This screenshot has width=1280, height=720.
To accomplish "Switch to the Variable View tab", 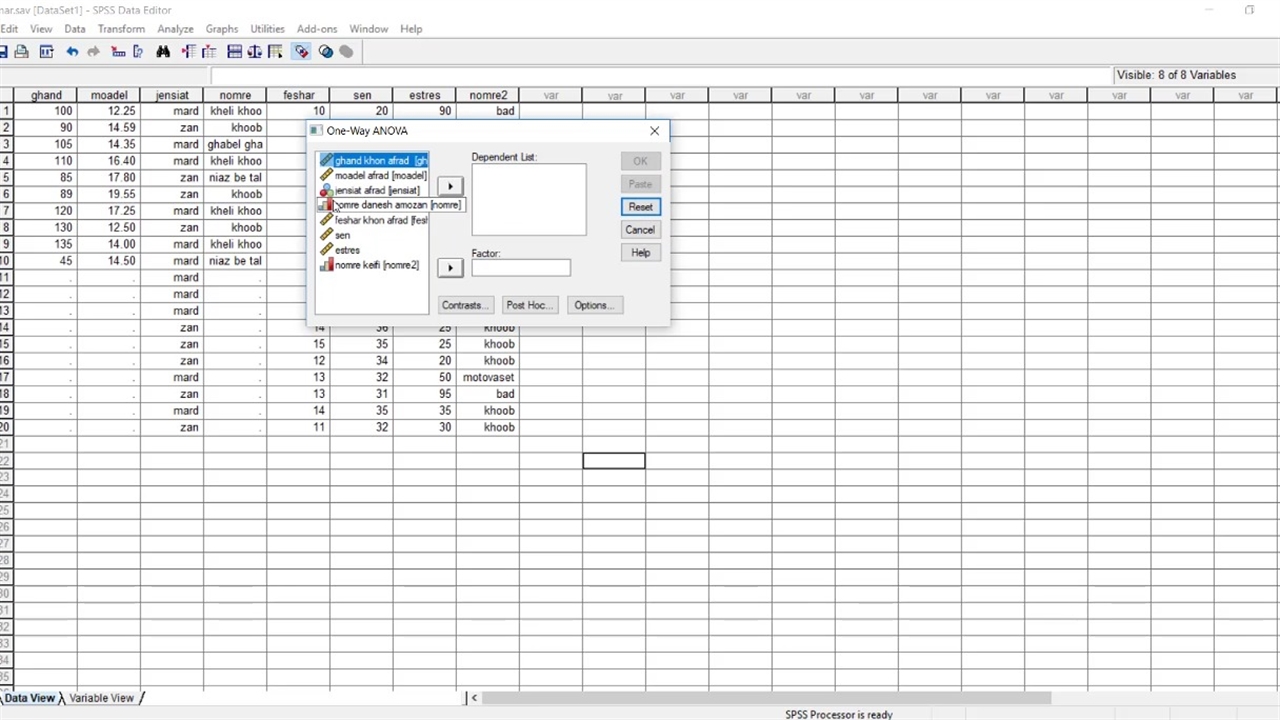I will click(x=101, y=698).
